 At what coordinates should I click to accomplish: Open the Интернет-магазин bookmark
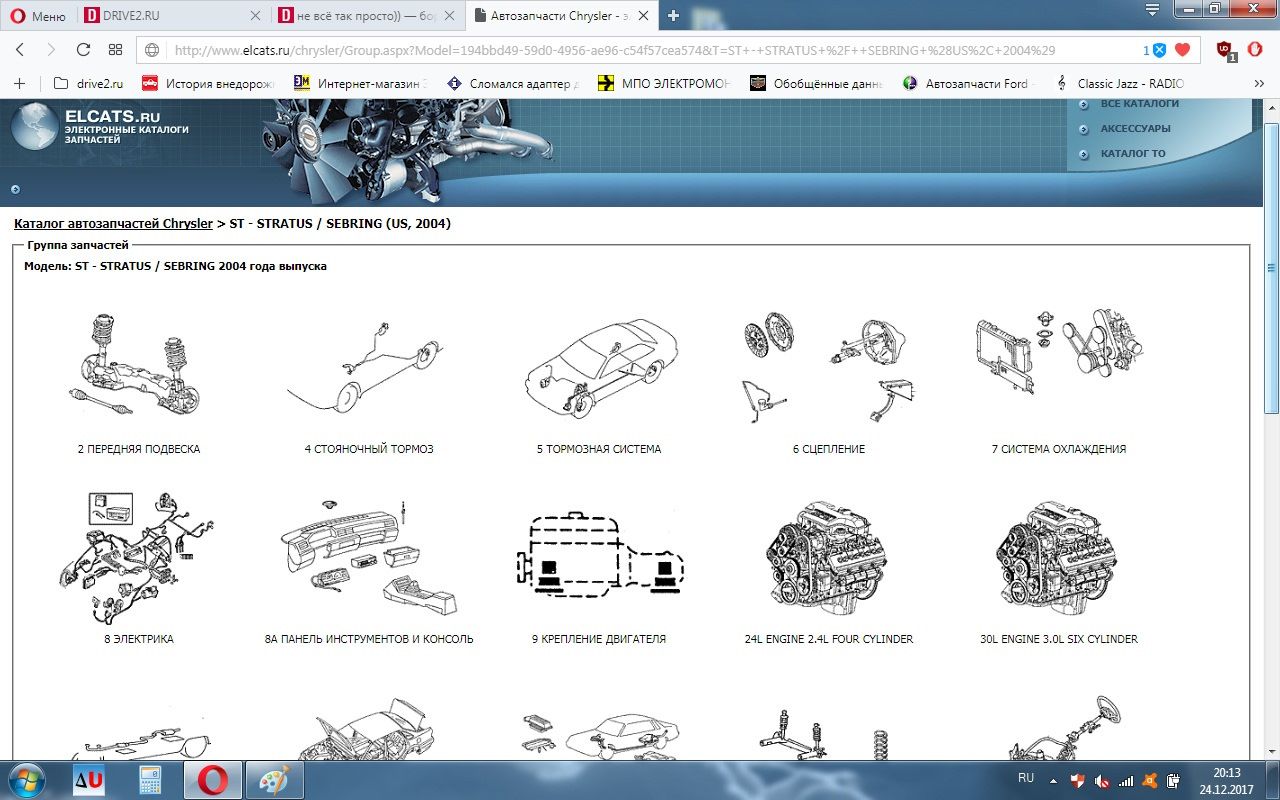359,84
